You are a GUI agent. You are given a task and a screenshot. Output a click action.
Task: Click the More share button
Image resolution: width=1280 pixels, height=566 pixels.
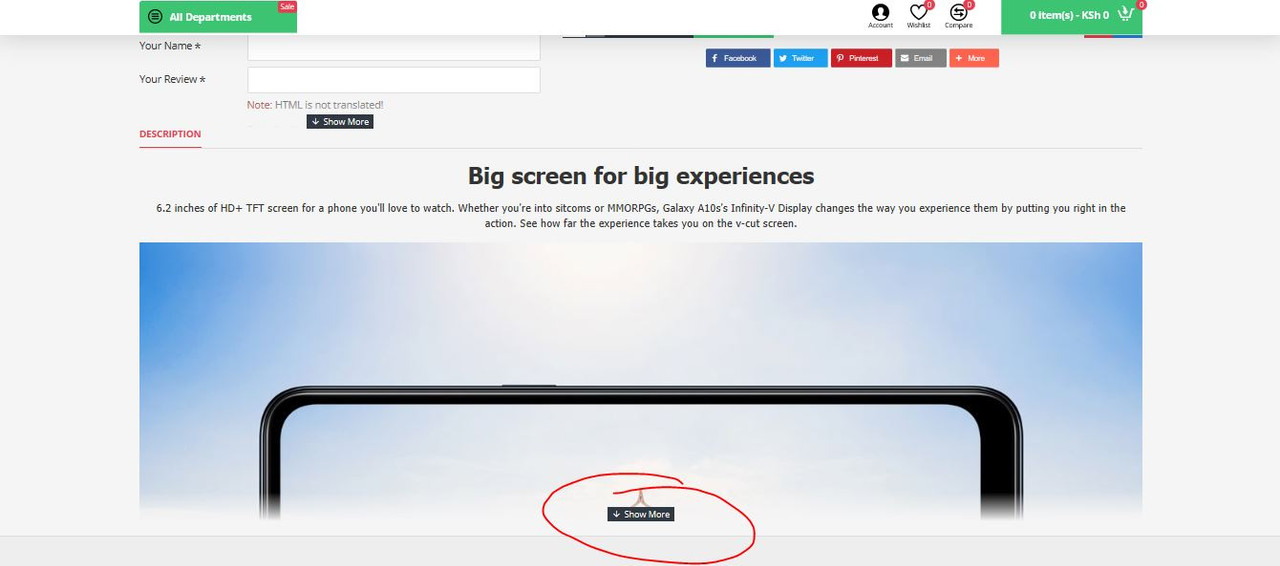(974, 58)
